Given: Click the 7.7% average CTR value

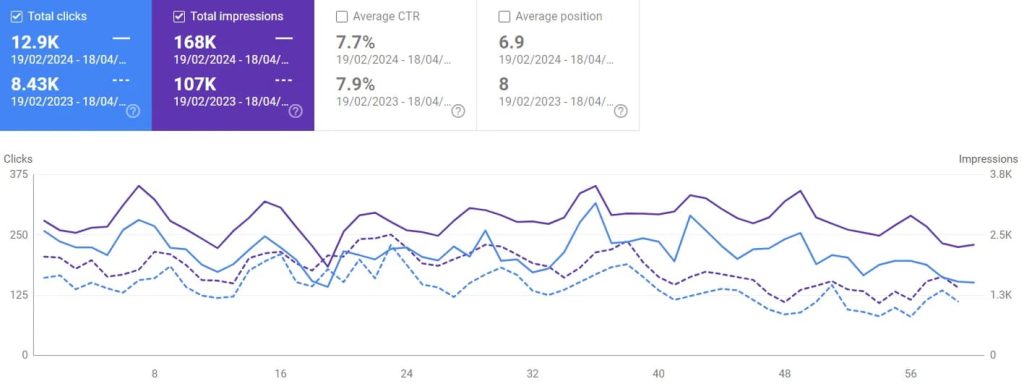Looking at the screenshot, I should (x=355, y=42).
